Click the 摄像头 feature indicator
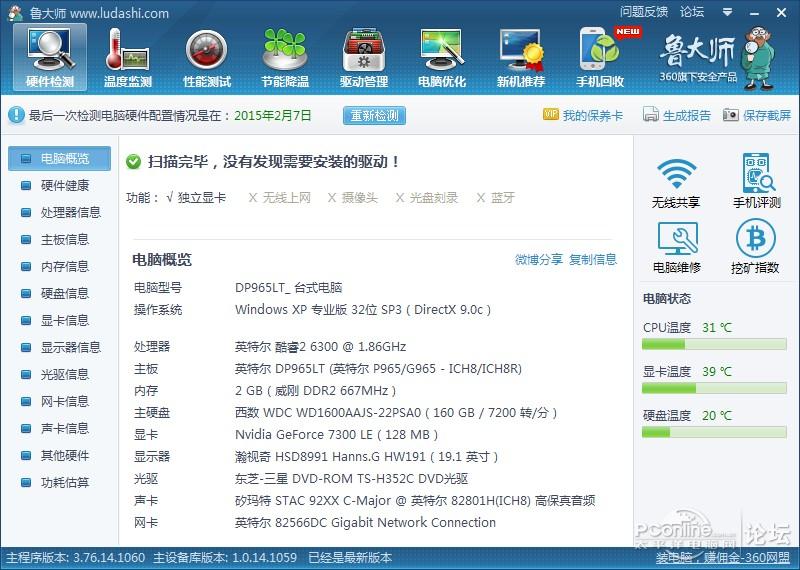Viewport: 800px width, 570px height. (353, 197)
